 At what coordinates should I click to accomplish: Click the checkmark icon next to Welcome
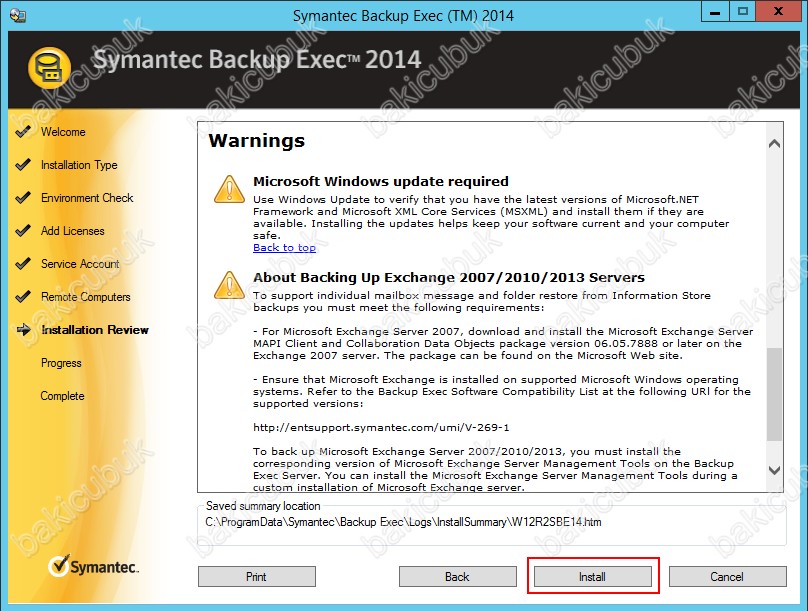tap(23, 132)
